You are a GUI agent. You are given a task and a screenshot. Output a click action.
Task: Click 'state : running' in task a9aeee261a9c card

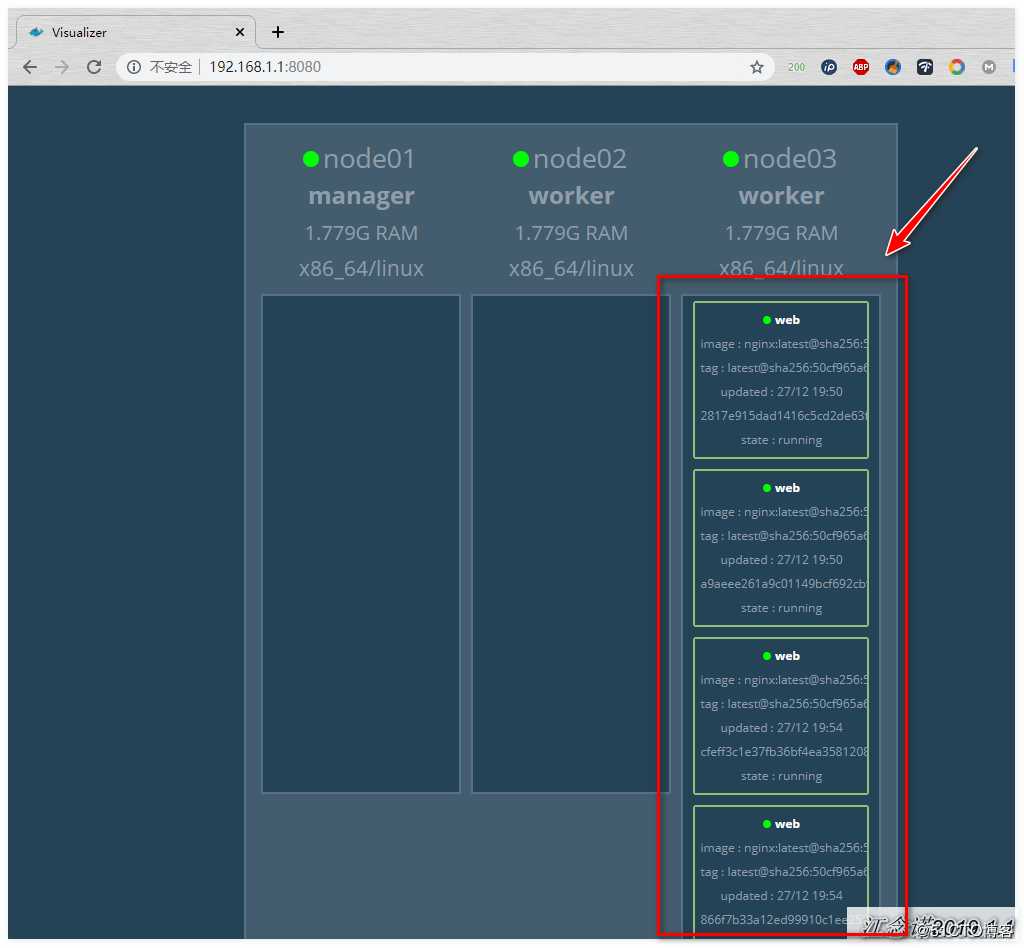click(x=781, y=608)
